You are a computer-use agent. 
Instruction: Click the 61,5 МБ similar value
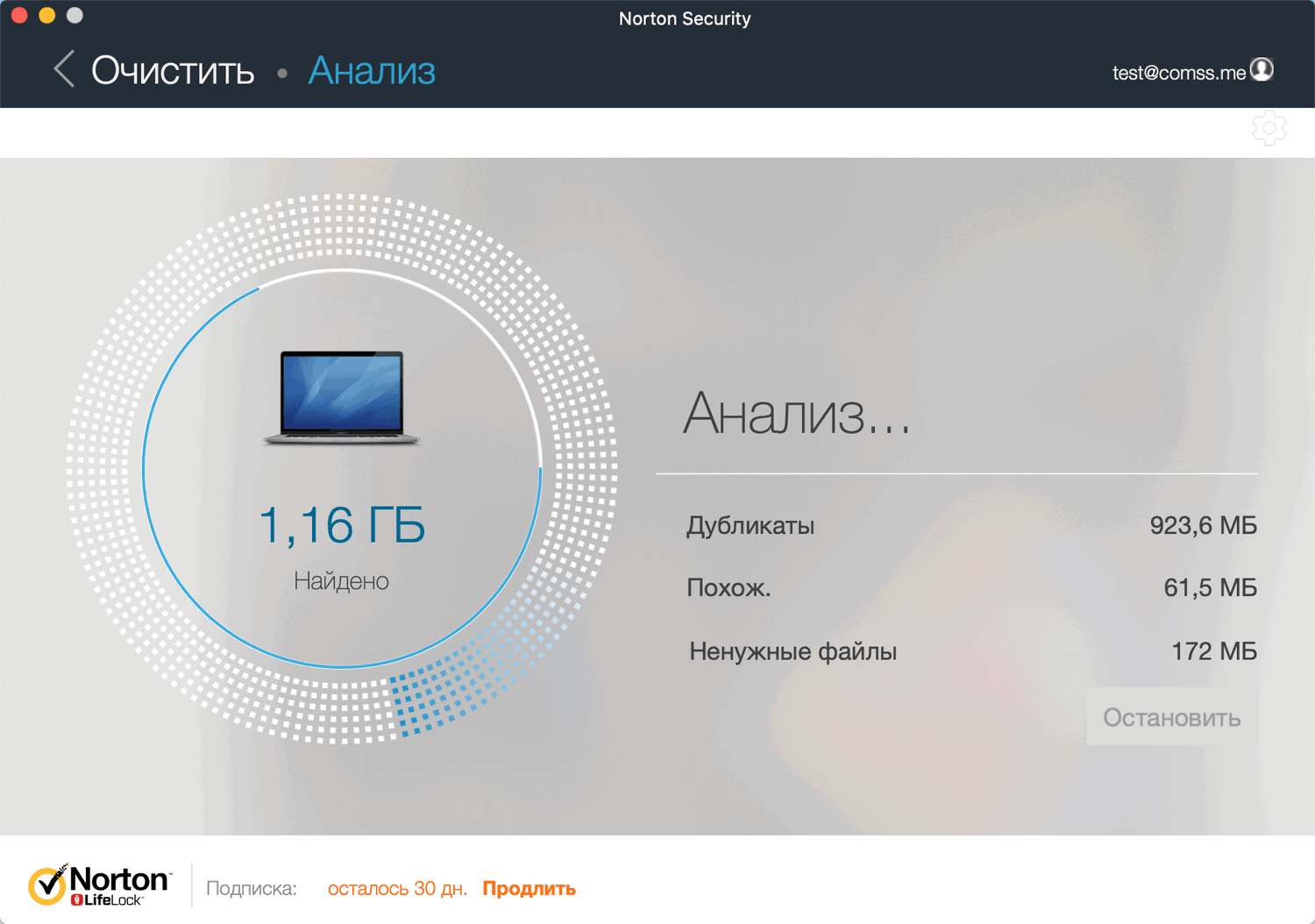(1211, 587)
